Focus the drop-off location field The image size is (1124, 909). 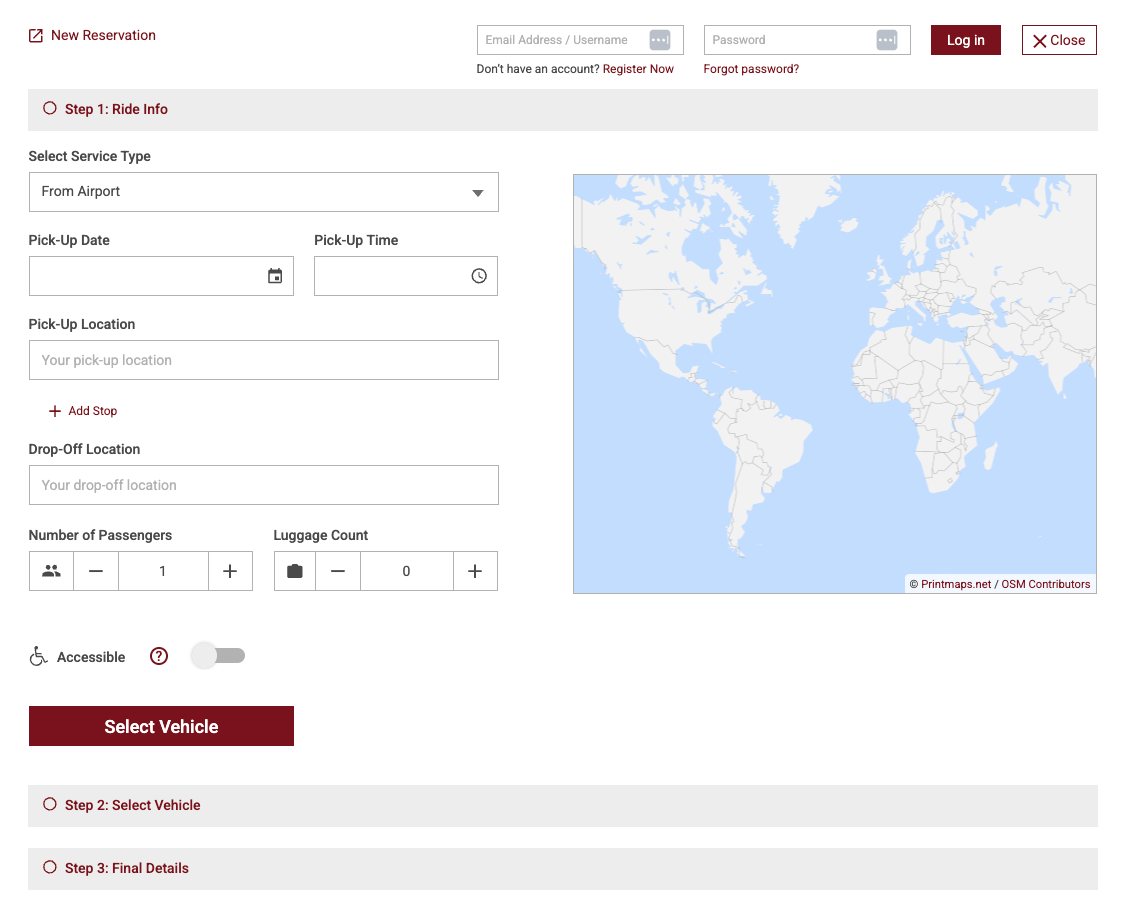(264, 485)
